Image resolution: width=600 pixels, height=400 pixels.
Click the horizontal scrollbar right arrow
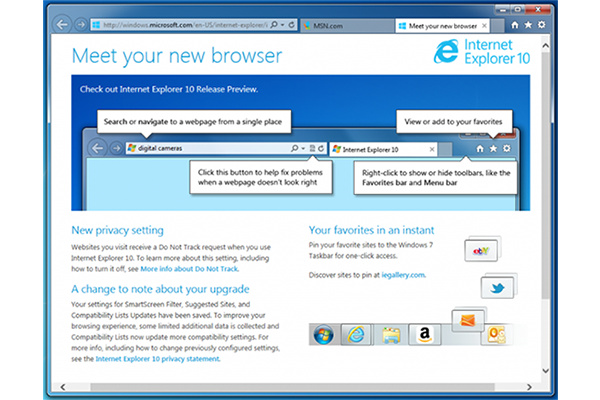(529, 387)
